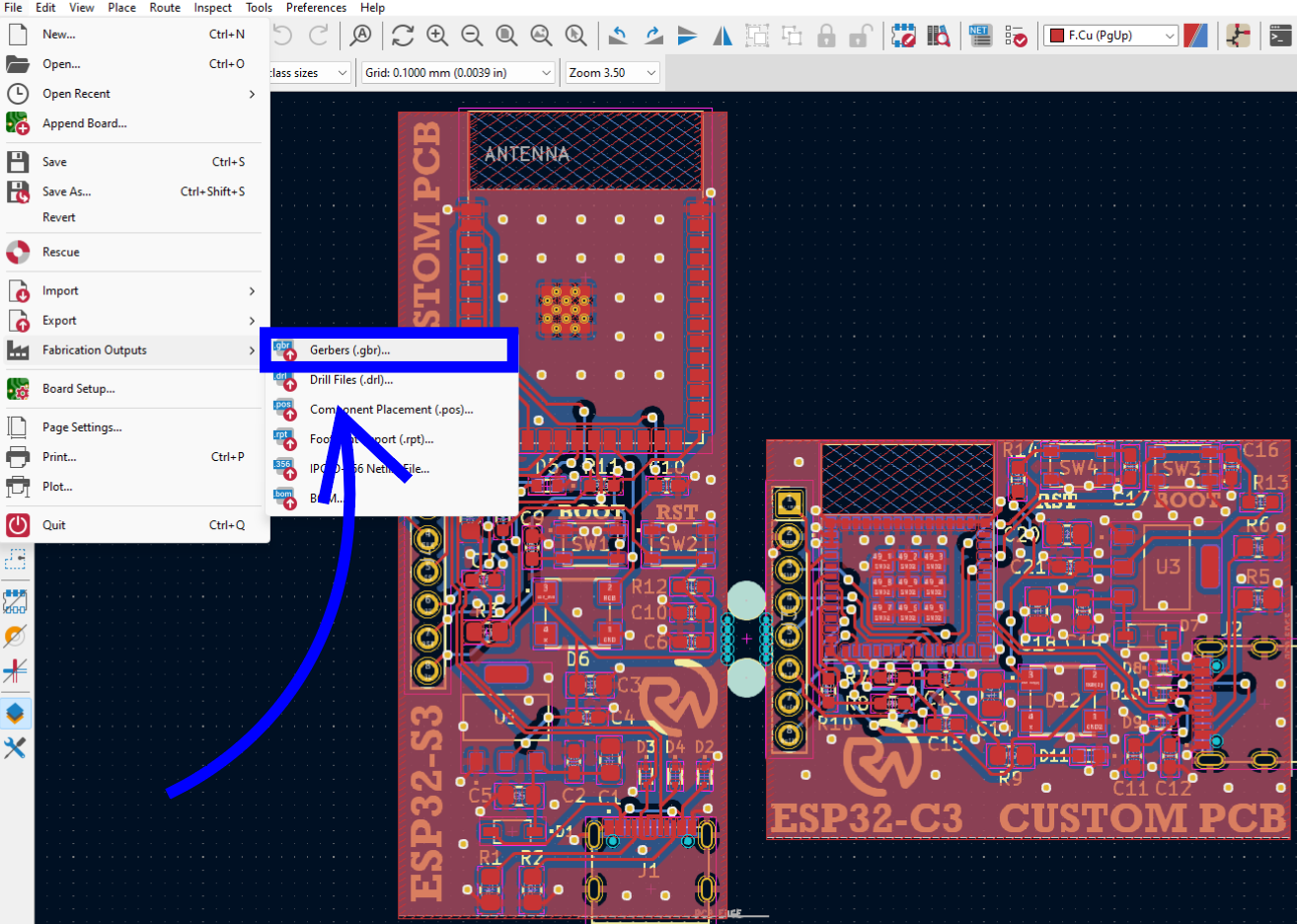Click Print... in the File menu
Image resolution: width=1297 pixels, height=924 pixels.
(134, 457)
